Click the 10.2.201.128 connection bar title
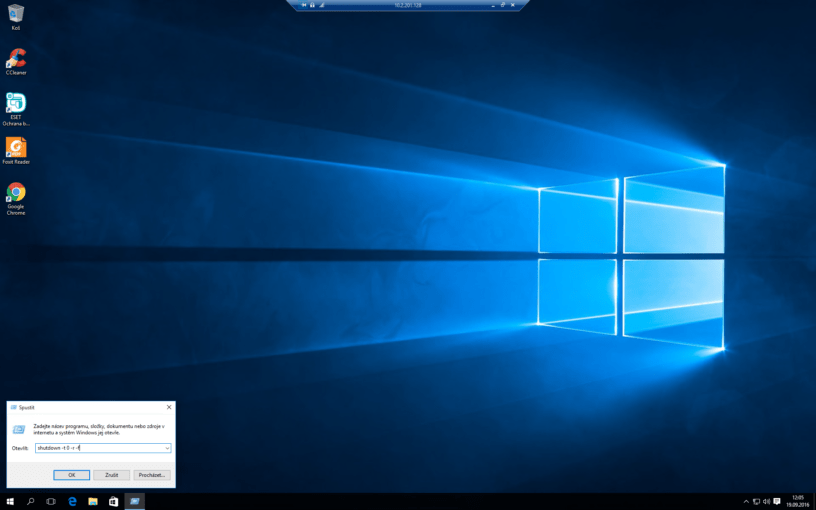The height and width of the screenshot is (510, 816). coord(407,5)
